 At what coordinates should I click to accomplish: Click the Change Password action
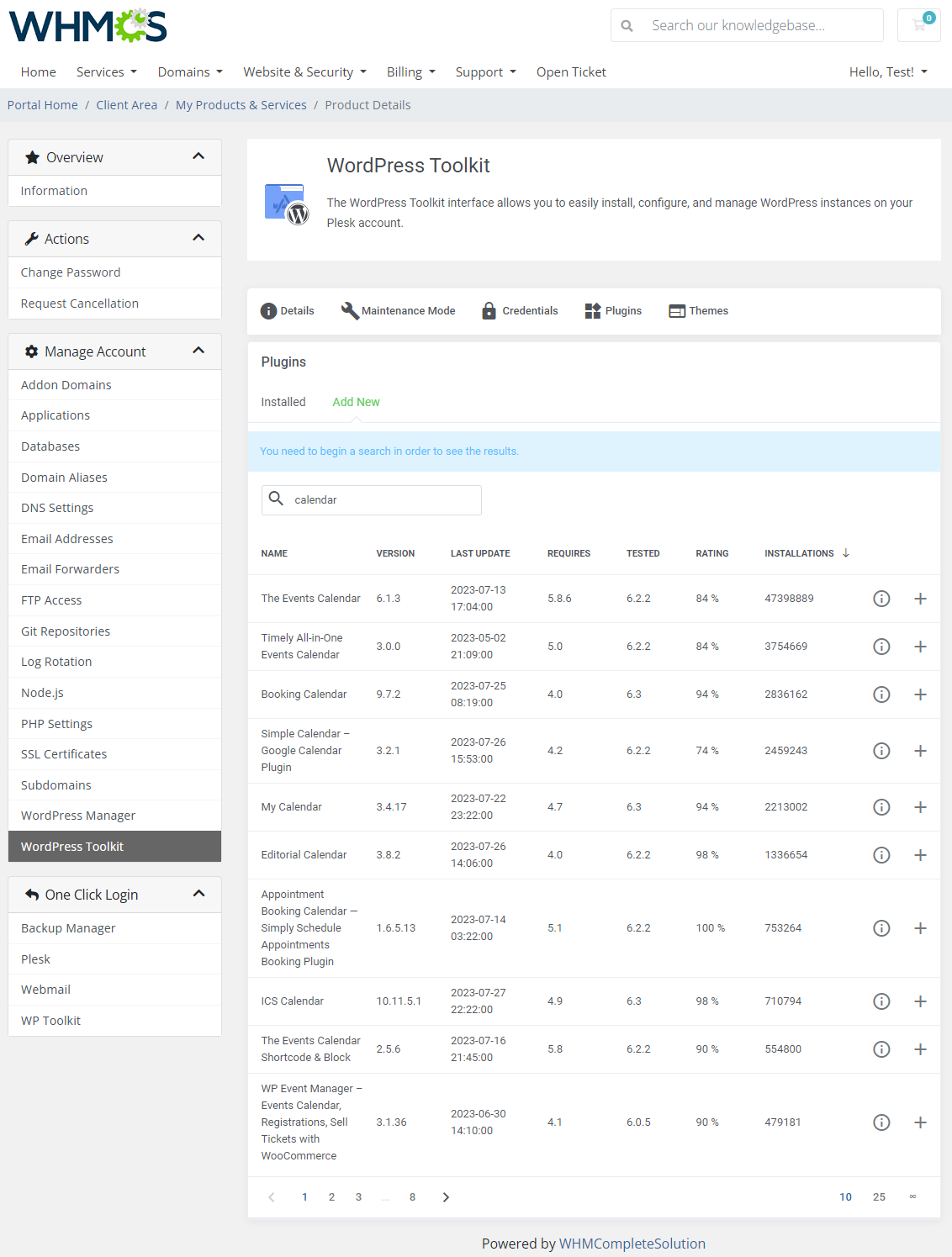pyautogui.click(x=71, y=272)
